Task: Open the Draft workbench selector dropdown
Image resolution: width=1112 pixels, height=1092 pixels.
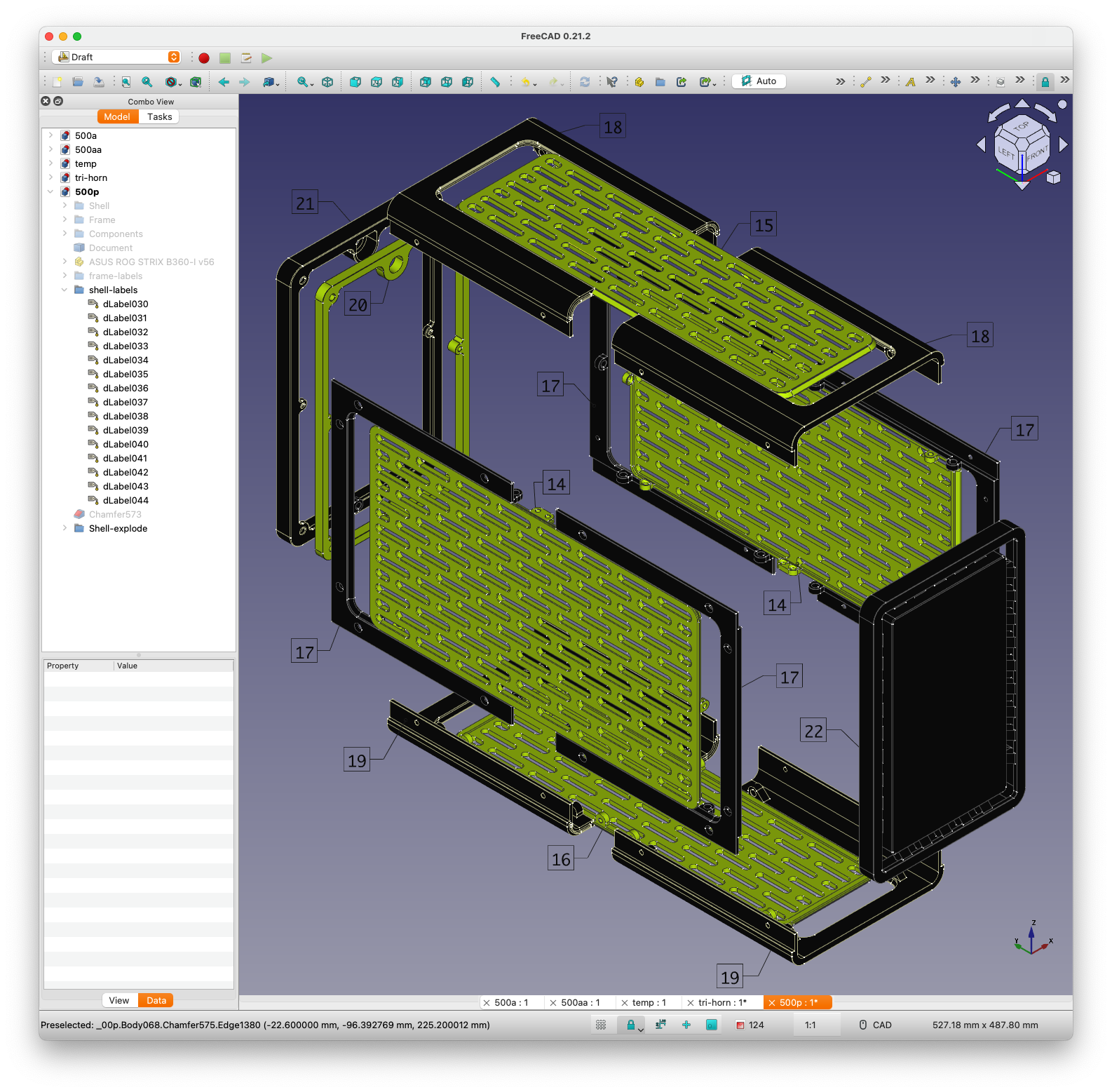Action: 116,57
